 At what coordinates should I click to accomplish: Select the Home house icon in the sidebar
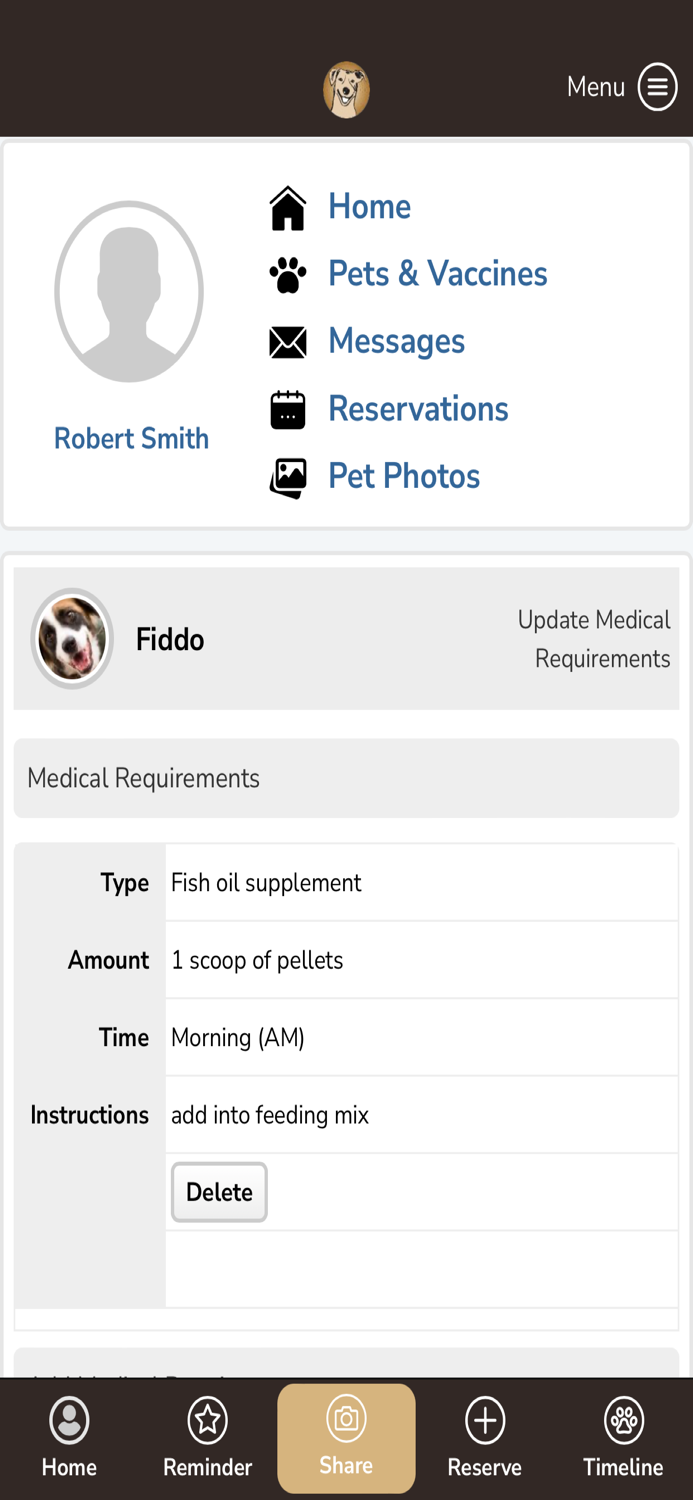[x=288, y=206]
